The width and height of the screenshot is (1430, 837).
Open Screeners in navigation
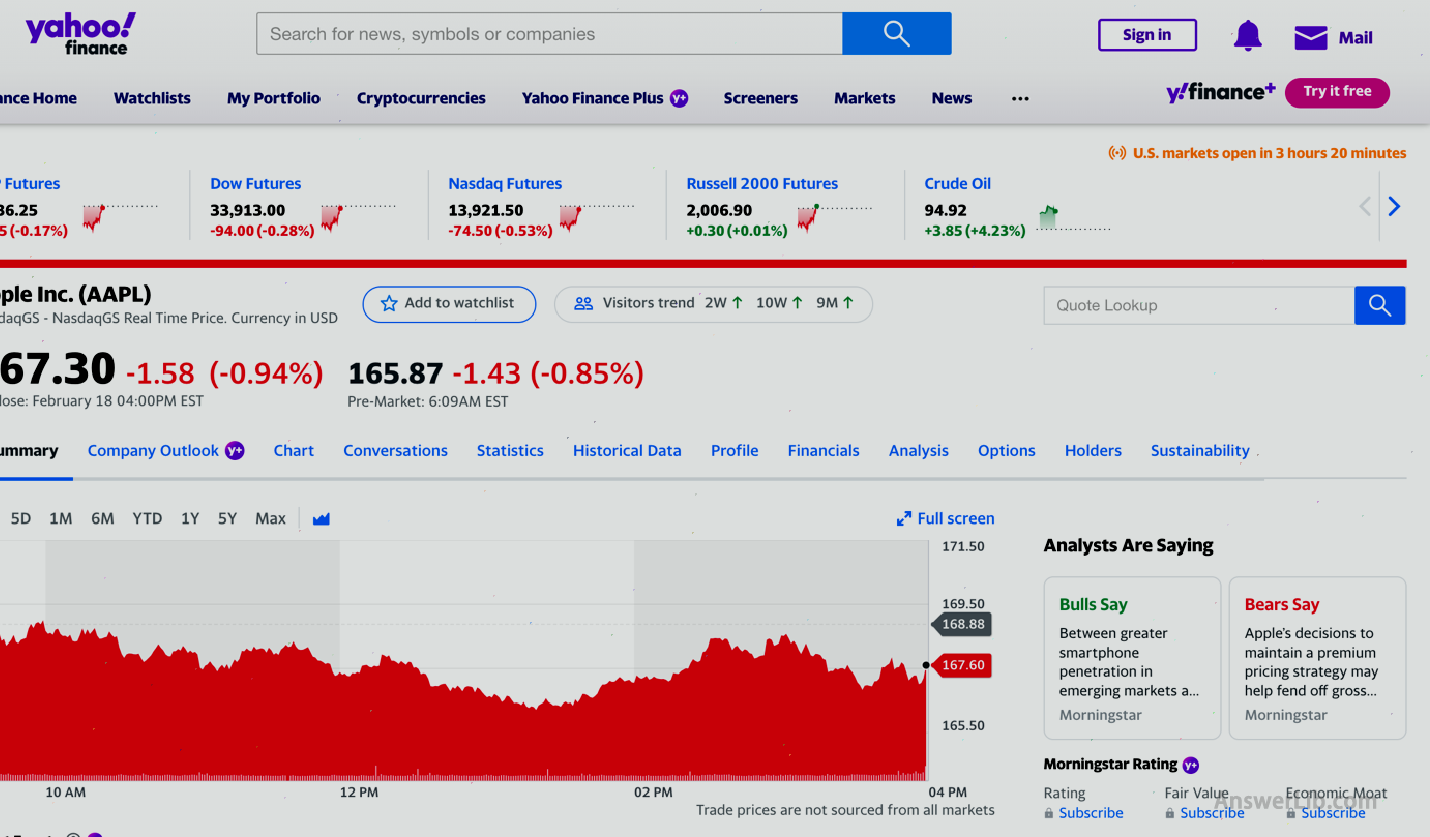[x=761, y=98]
